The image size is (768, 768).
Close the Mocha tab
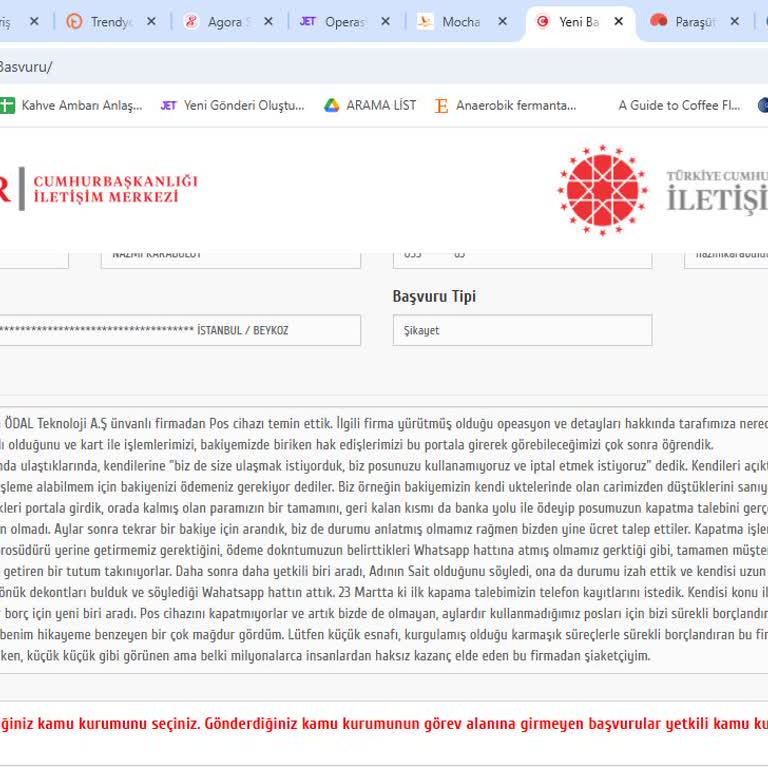pyautogui.click(x=503, y=22)
